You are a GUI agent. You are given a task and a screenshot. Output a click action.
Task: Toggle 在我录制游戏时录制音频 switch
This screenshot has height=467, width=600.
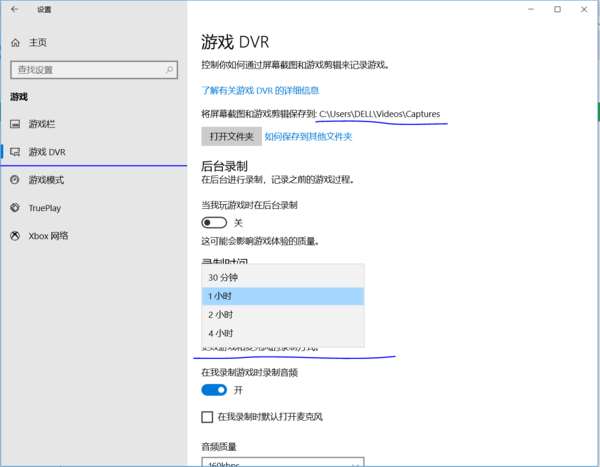coord(214,390)
